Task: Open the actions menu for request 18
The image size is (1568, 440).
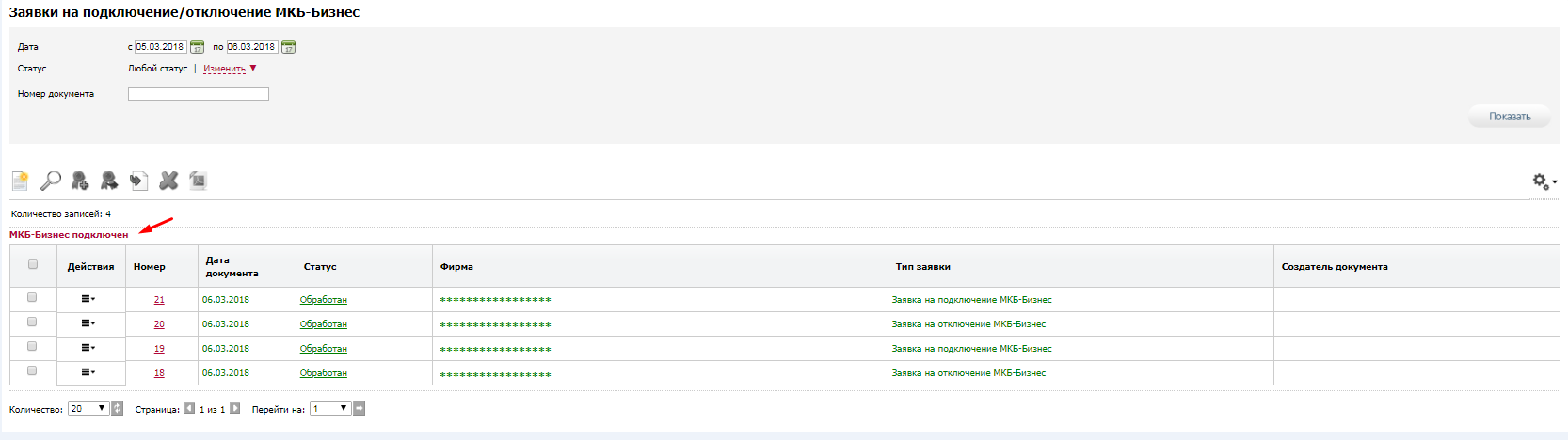Action: 88,372
